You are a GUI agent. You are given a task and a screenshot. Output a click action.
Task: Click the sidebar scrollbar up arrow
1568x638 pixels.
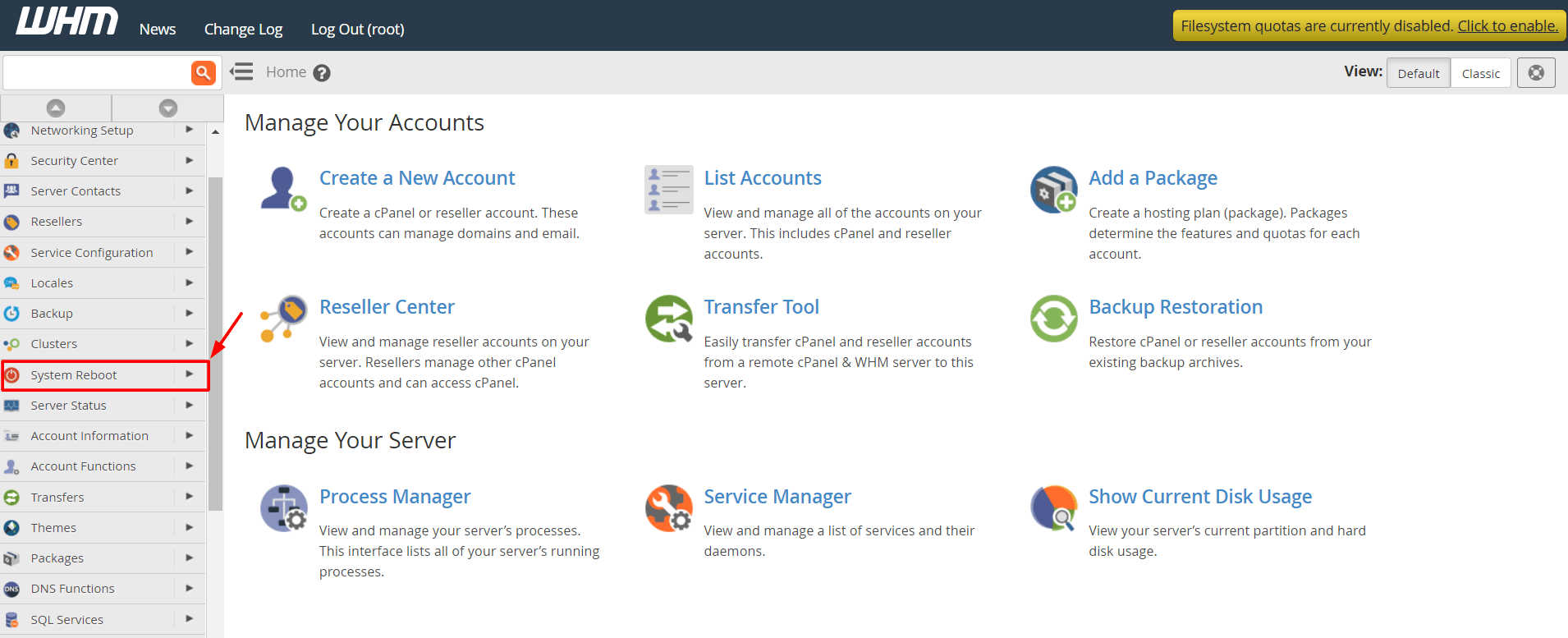tap(215, 131)
